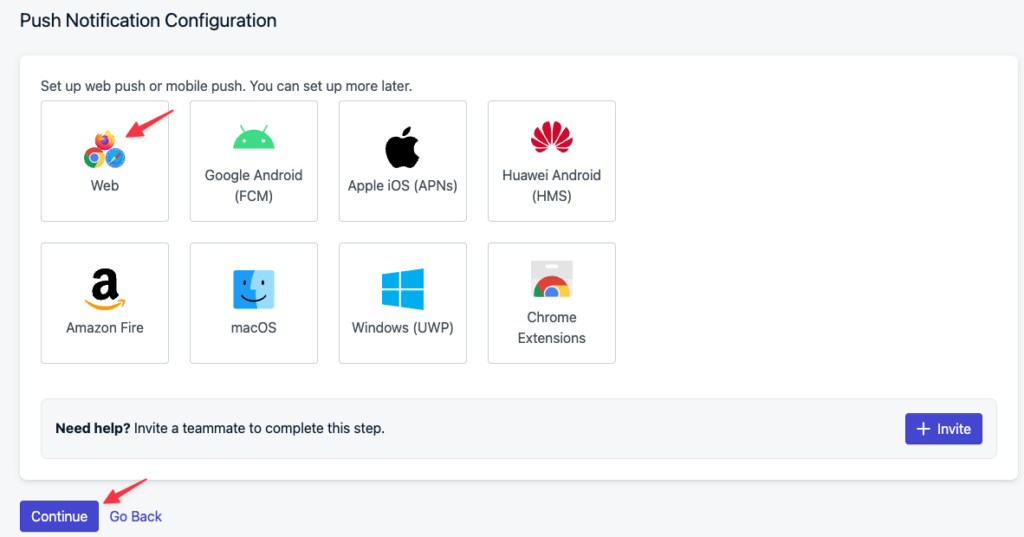1024x537 pixels.
Task: Select the Web push platform card
Action: [x=104, y=161]
